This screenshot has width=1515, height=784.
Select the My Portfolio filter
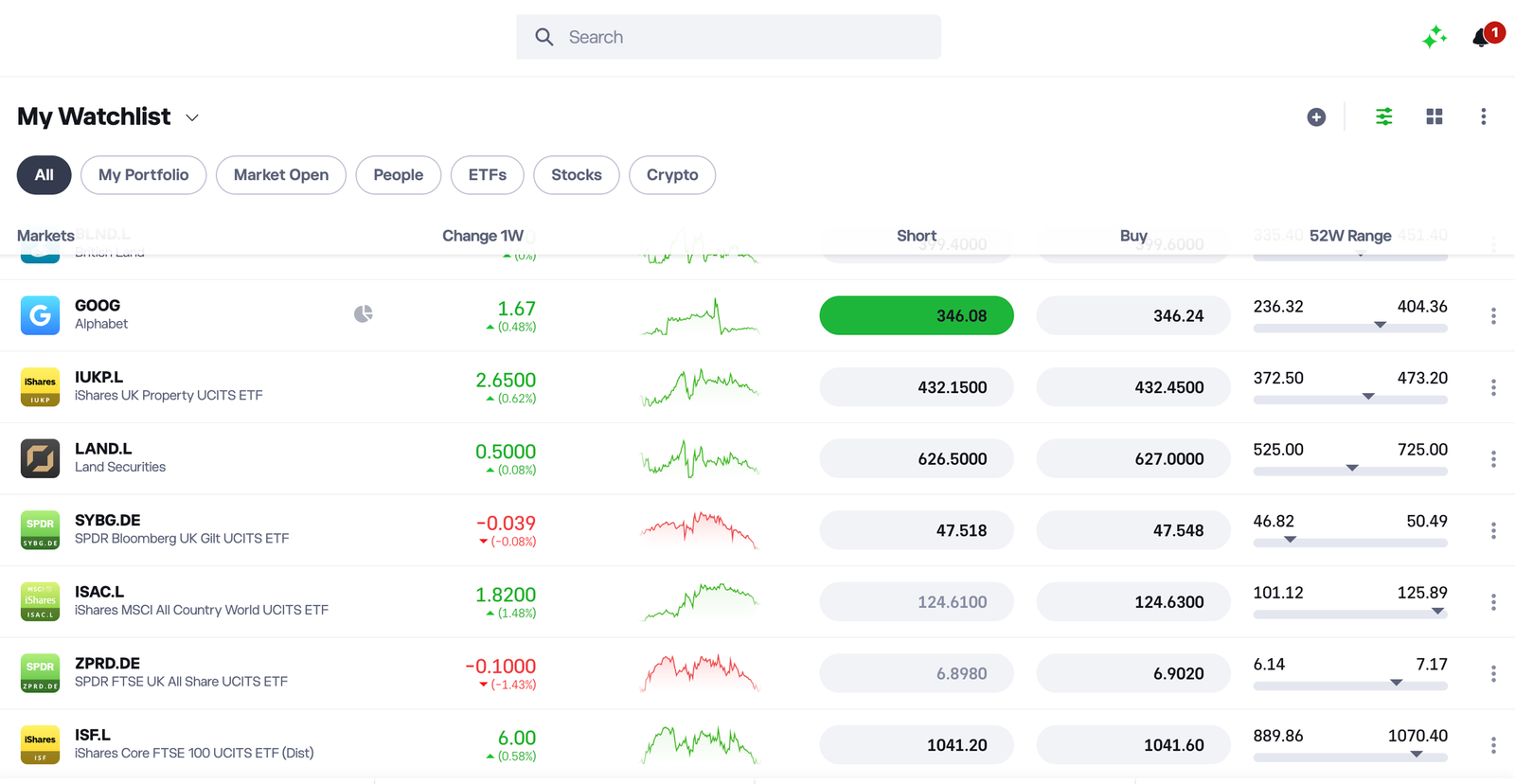tap(144, 175)
